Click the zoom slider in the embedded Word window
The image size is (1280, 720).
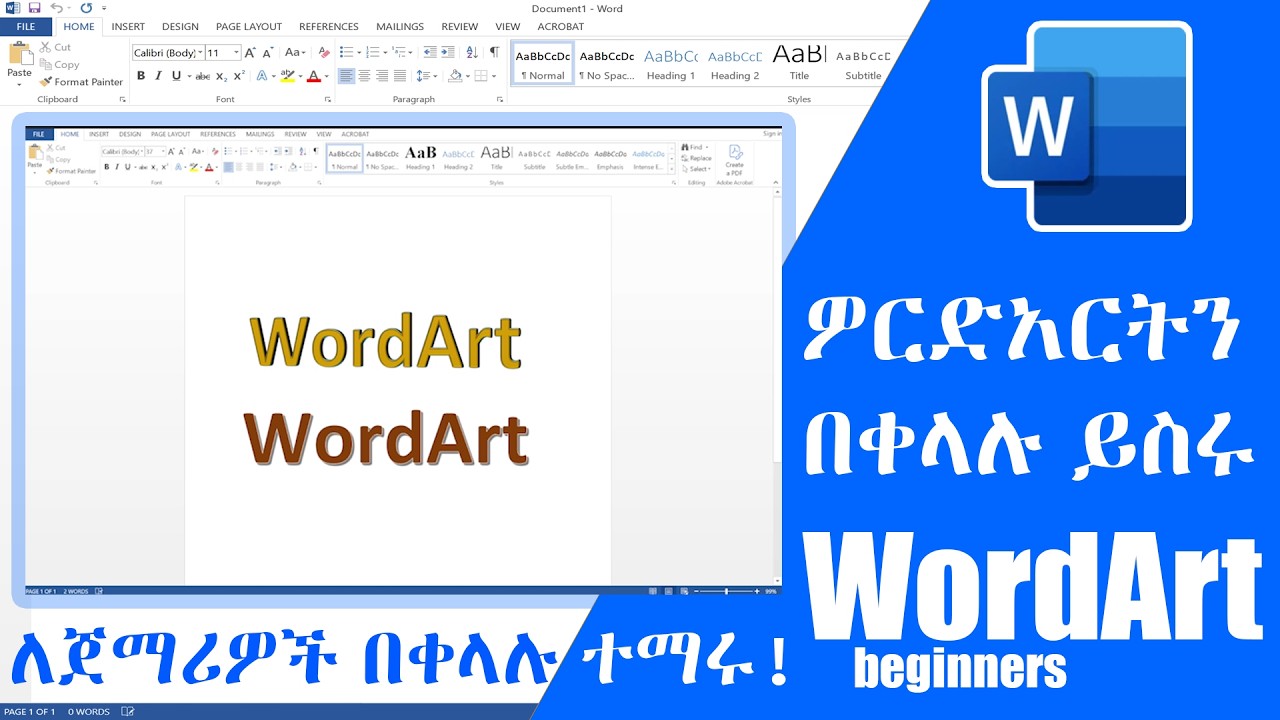(x=727, y=591)
